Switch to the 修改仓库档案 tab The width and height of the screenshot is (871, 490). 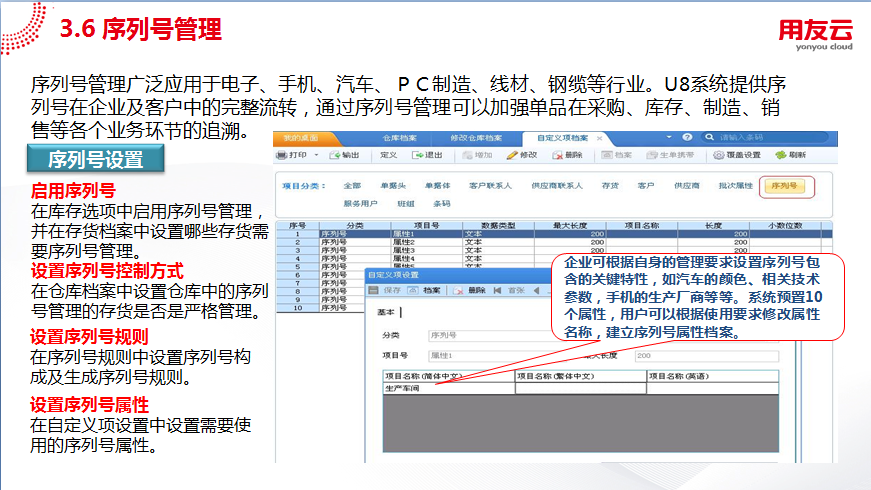[476, 138]
